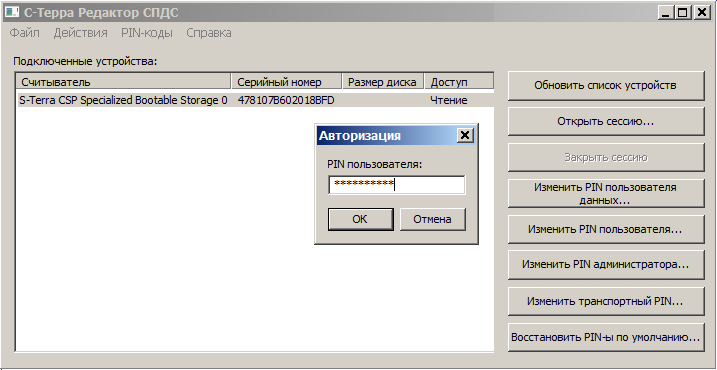Click Закрыть сессию button

coord(606,157)
